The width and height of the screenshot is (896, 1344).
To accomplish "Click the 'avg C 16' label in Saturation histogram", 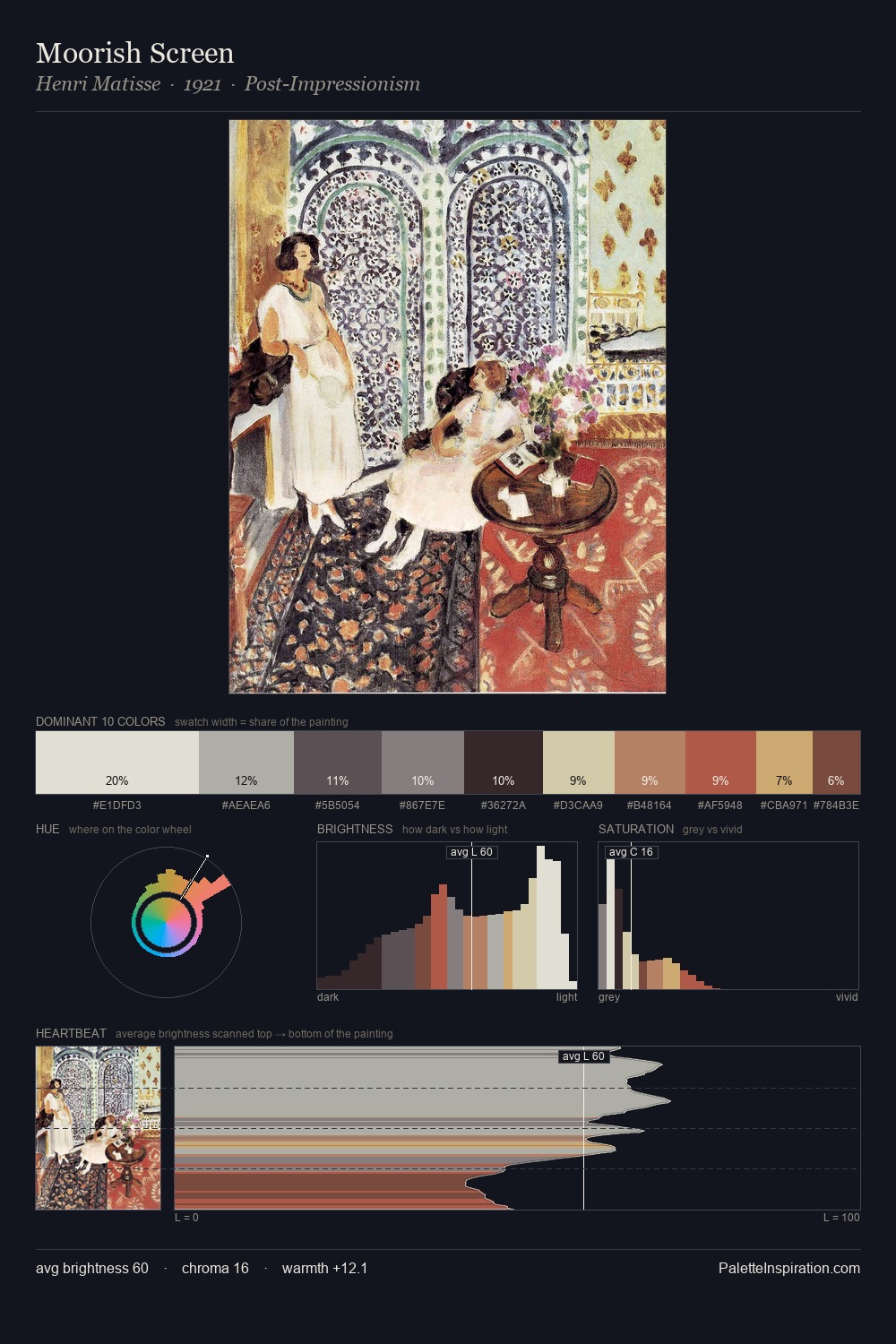I will [631, 852].
